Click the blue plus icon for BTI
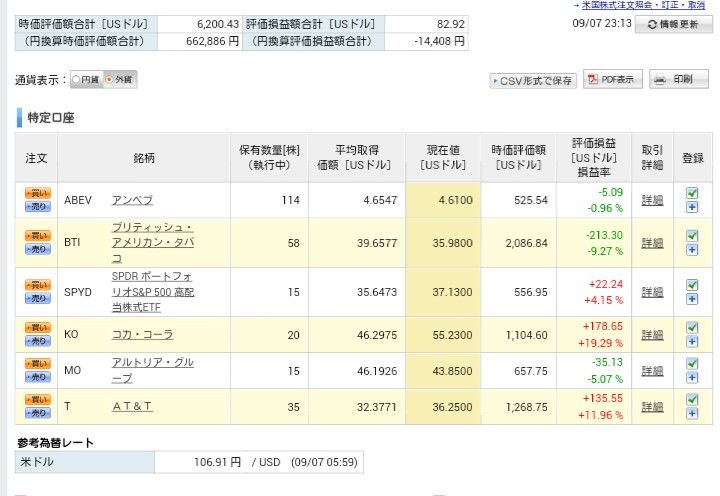 692,250
